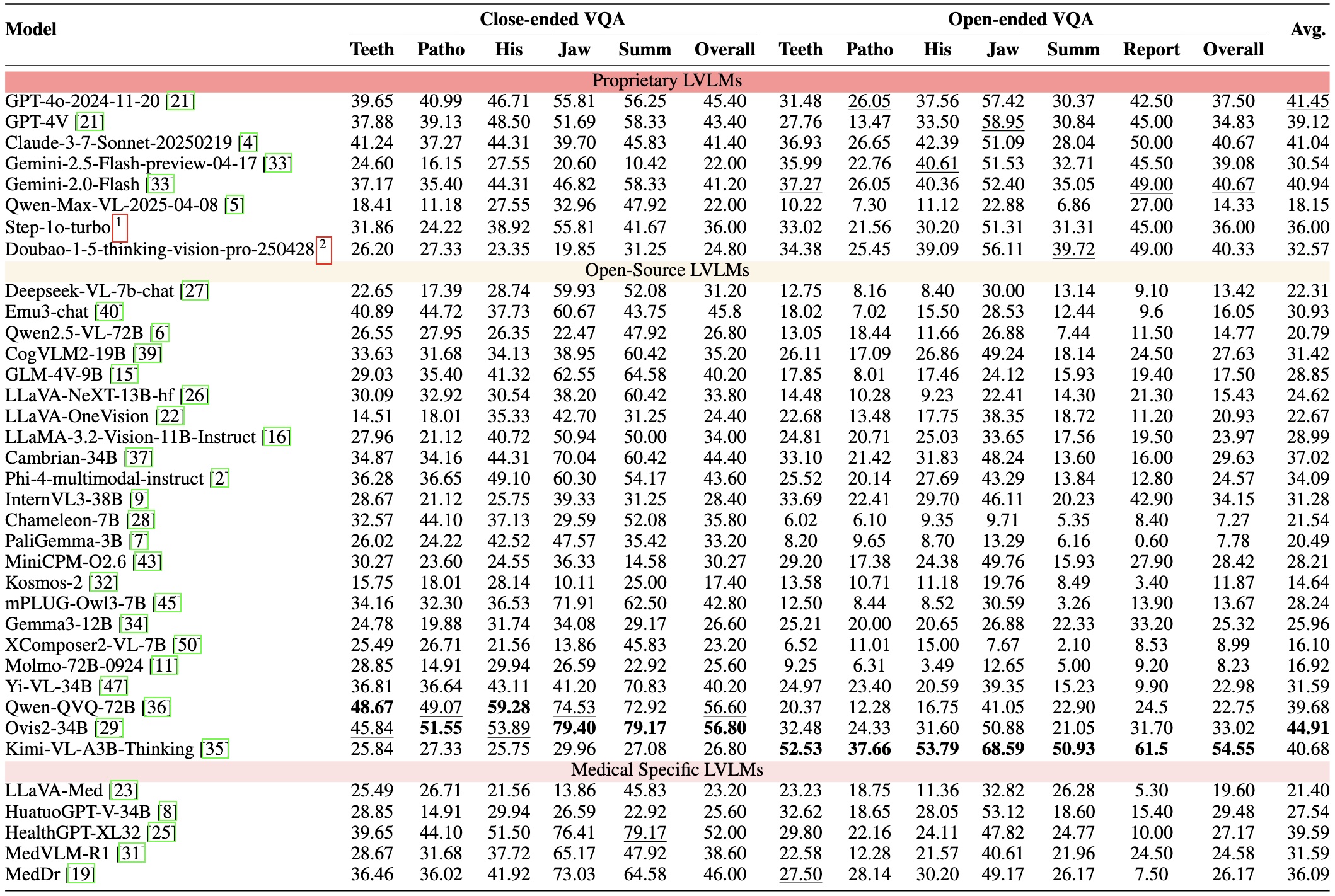Open reference 33 after Gemini-2.5-Flash-preview-04-17
This screenshot has height=896, width=1335.
pyautogui.click(x=277, y=164)
